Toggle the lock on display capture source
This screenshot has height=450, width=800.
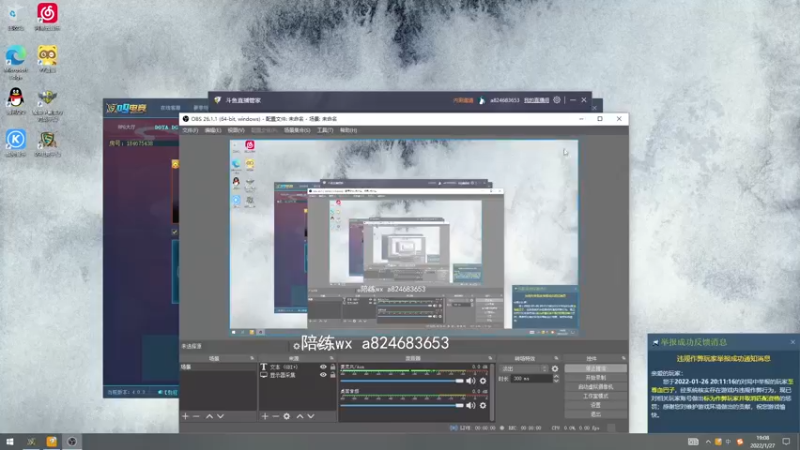point(333,375)
